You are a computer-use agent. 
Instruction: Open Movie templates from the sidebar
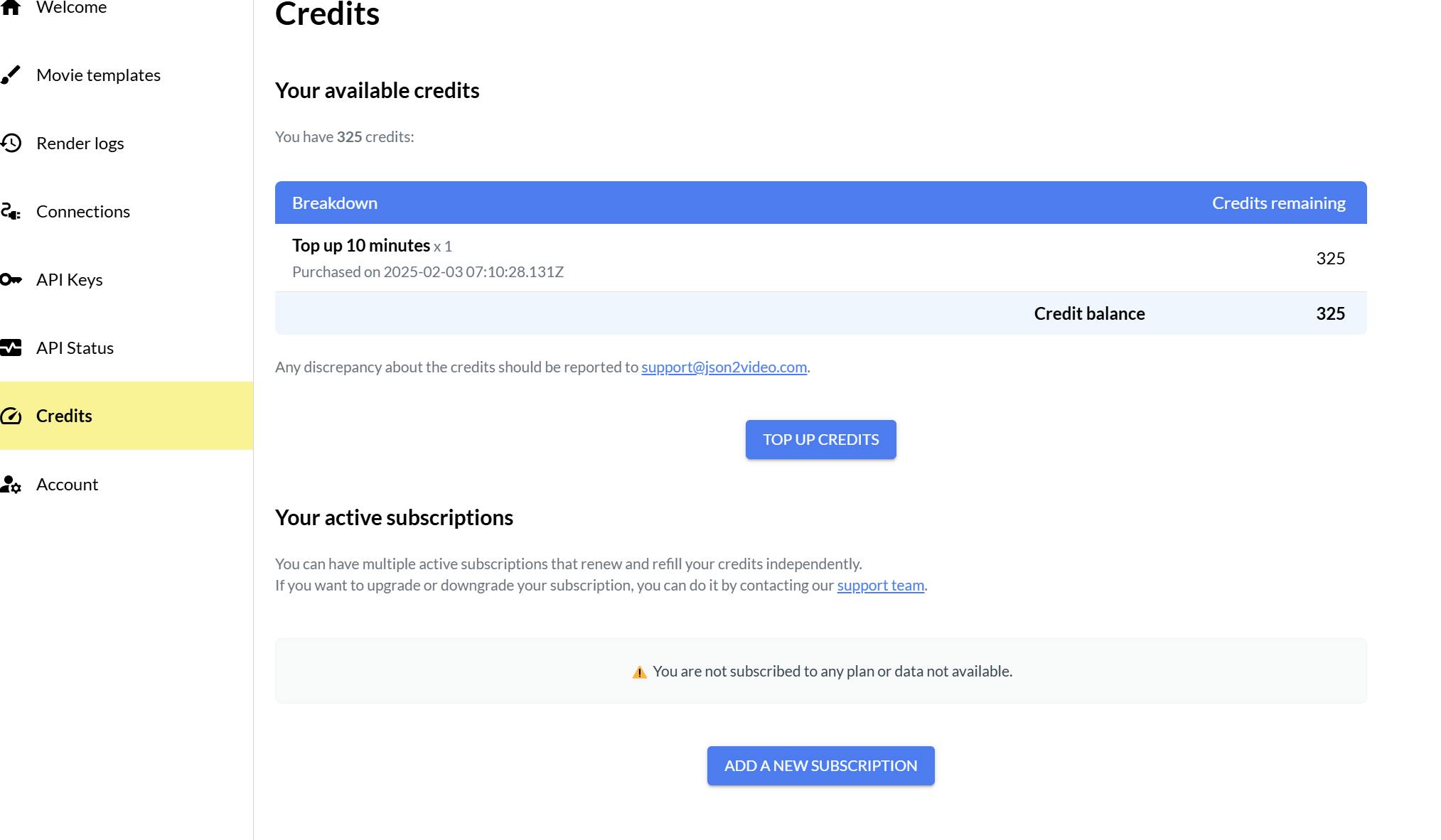click(98, 75)
